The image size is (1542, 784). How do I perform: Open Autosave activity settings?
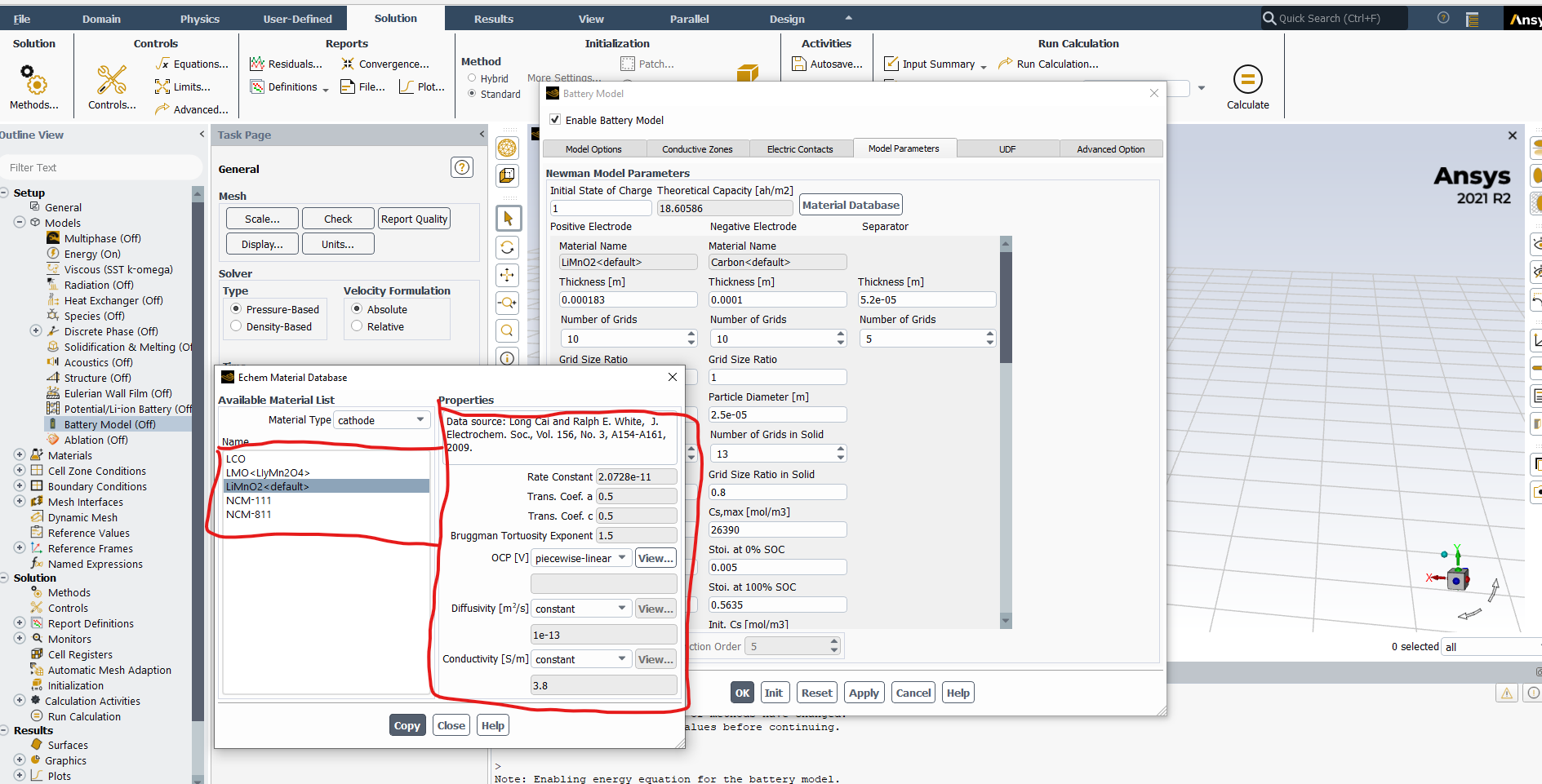(x=828, y=64)
